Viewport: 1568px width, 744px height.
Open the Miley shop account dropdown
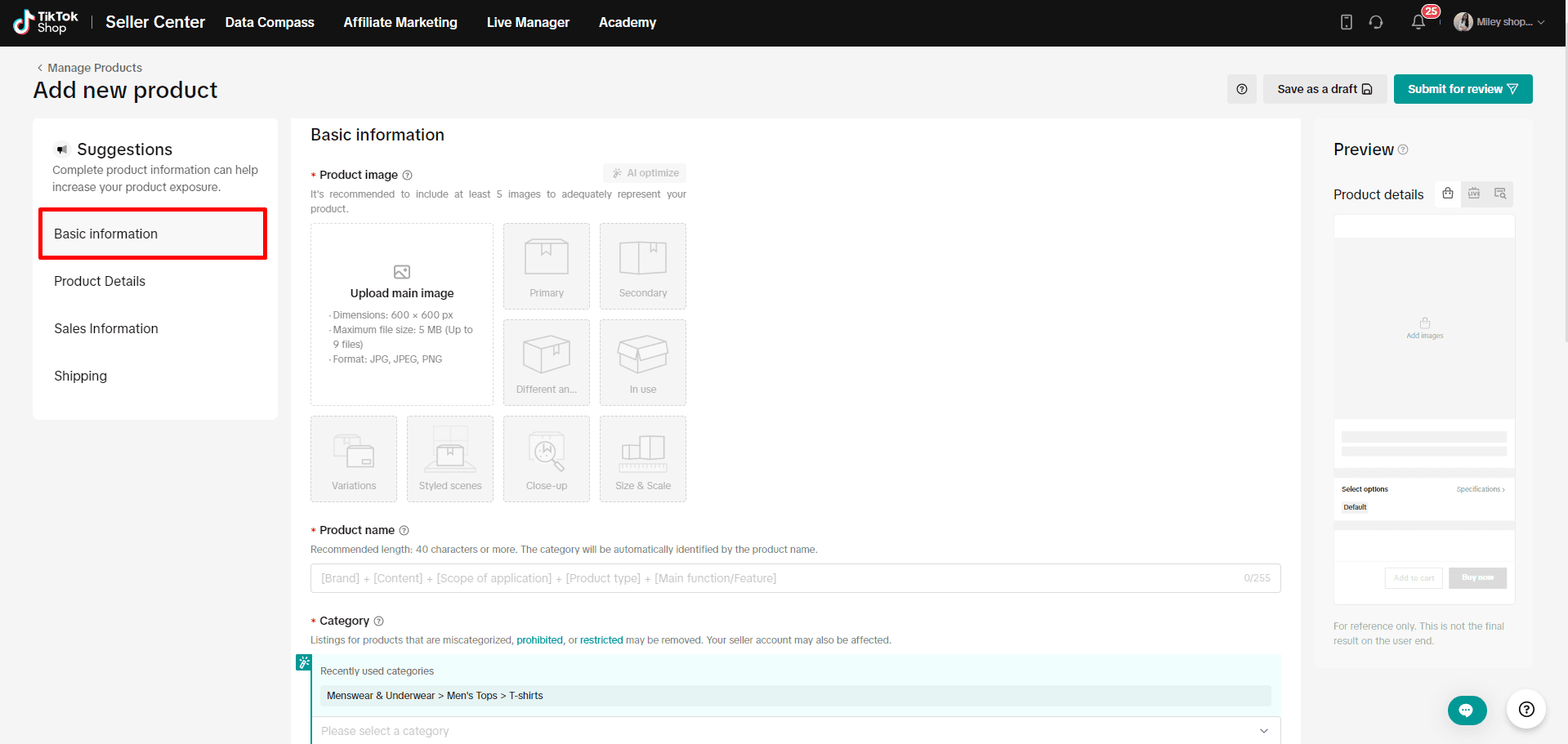[x=1499, y=22]
